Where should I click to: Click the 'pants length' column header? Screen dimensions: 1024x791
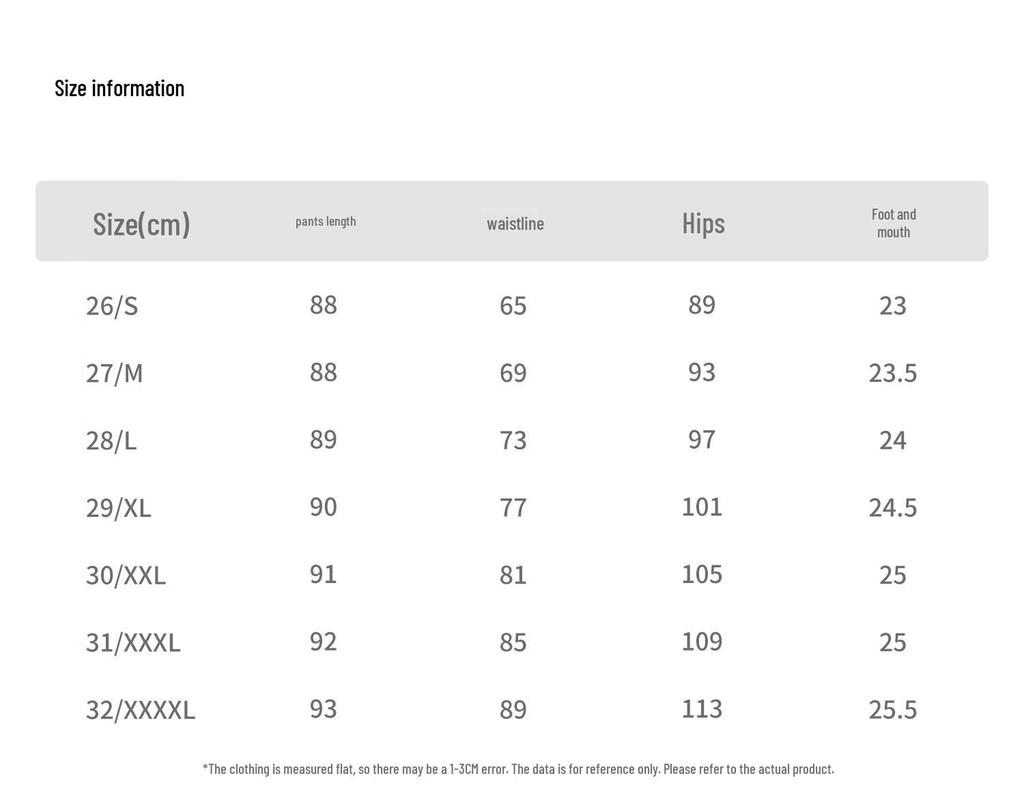pos(326,221)
